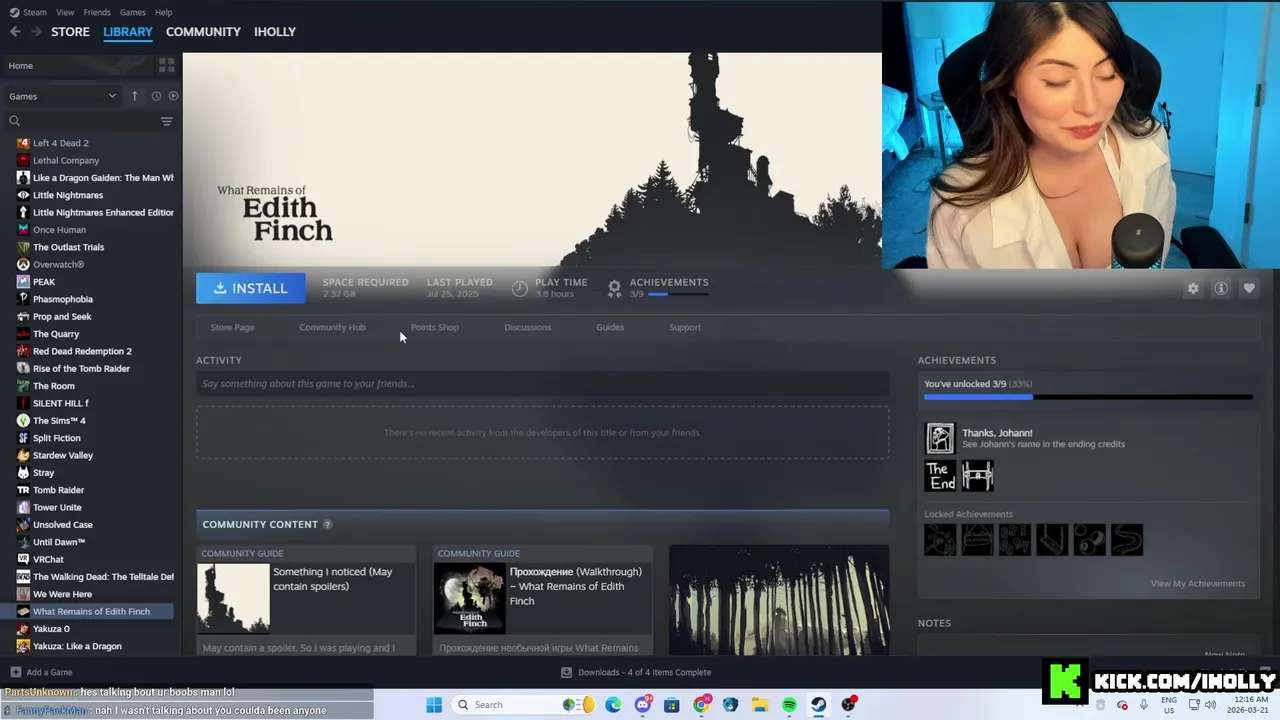Open Downloads status at the bottom
This screenshot has width=1280, height=720.
[x=636, y=672]
